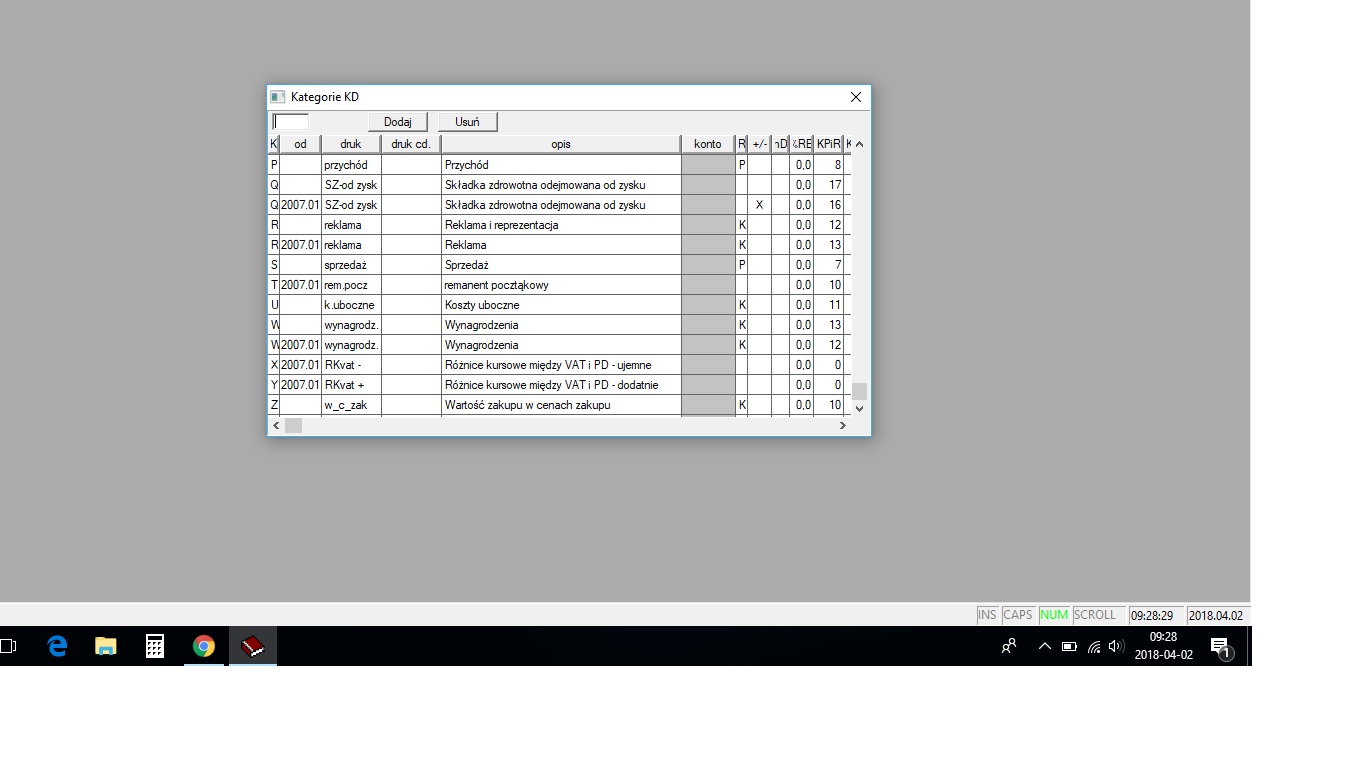Focus the text input field beside Dodaj
Screen dimensions: 1366x768
coord(291,122)
